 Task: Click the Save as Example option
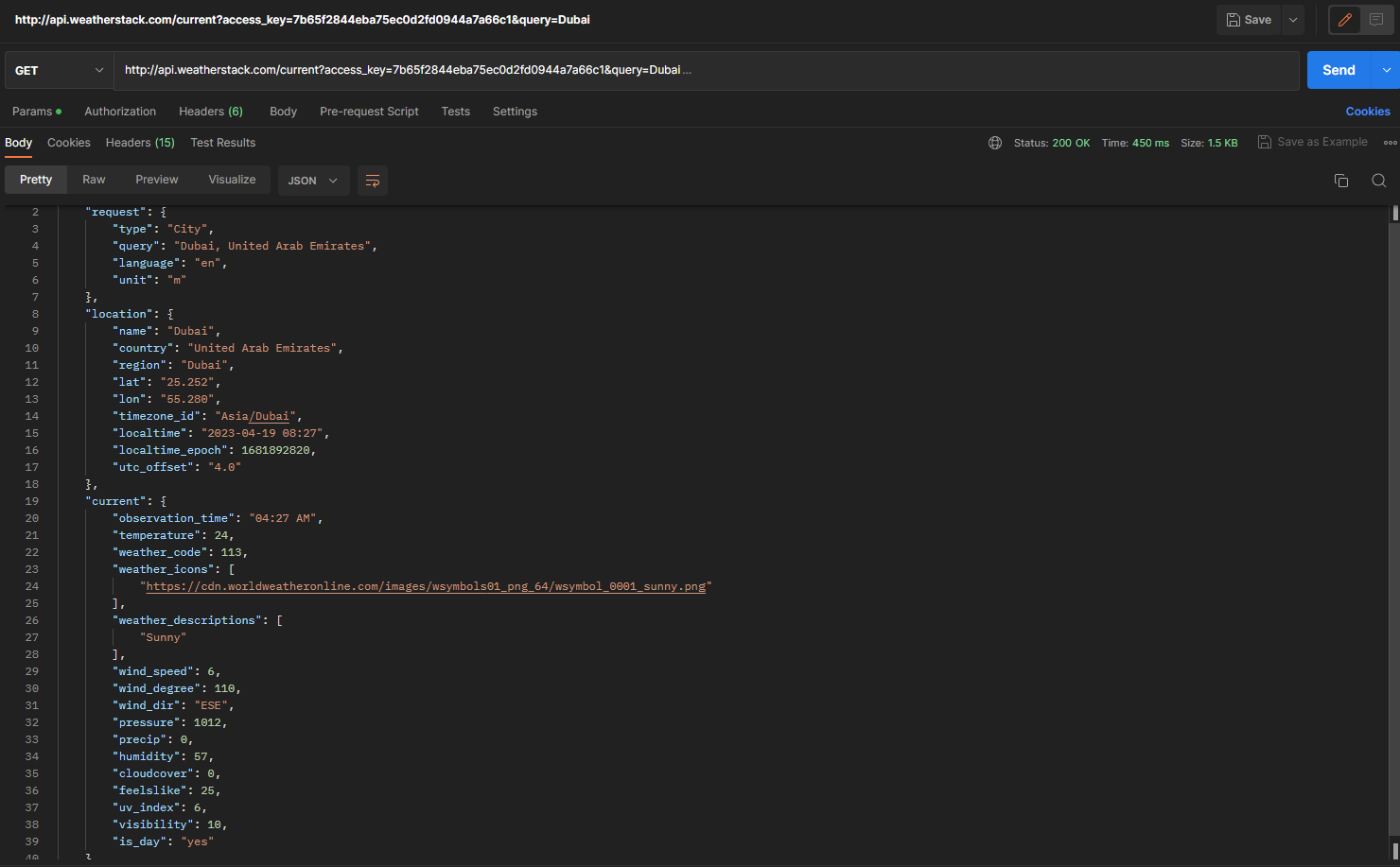click(1313, 142)
